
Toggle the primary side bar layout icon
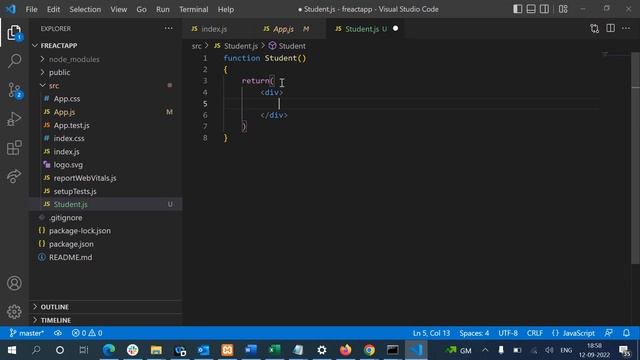(x=518, y=9)
